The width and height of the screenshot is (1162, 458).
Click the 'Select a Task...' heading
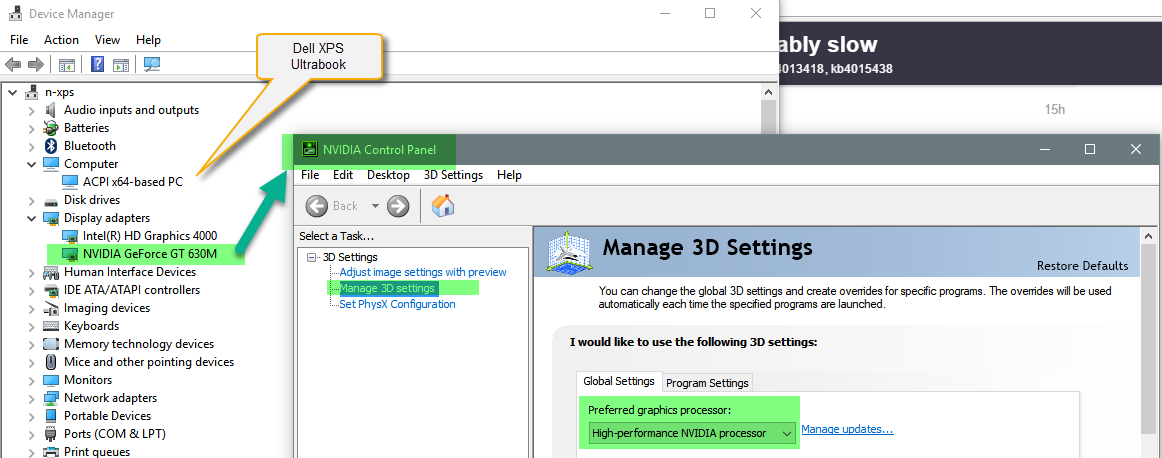tap(336, 236)
